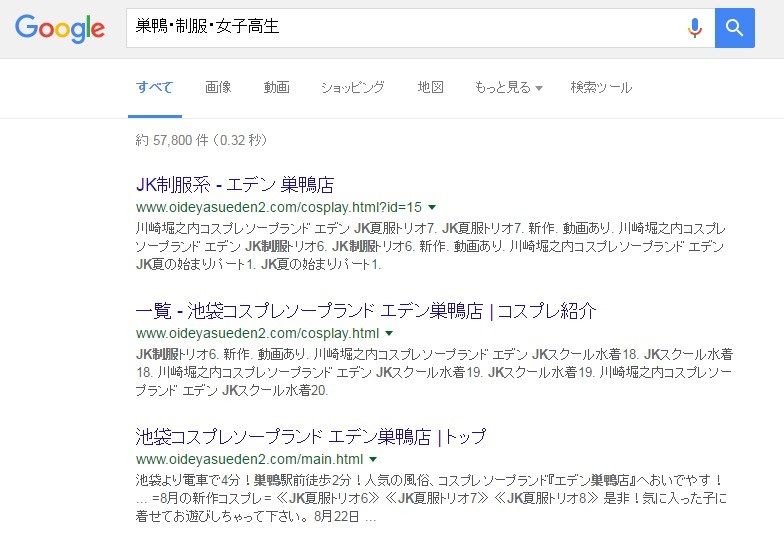The width and height of the screenshot is (784, 540).
Task: Expand the もっと見る dropdown
Action: coord(508,88)
